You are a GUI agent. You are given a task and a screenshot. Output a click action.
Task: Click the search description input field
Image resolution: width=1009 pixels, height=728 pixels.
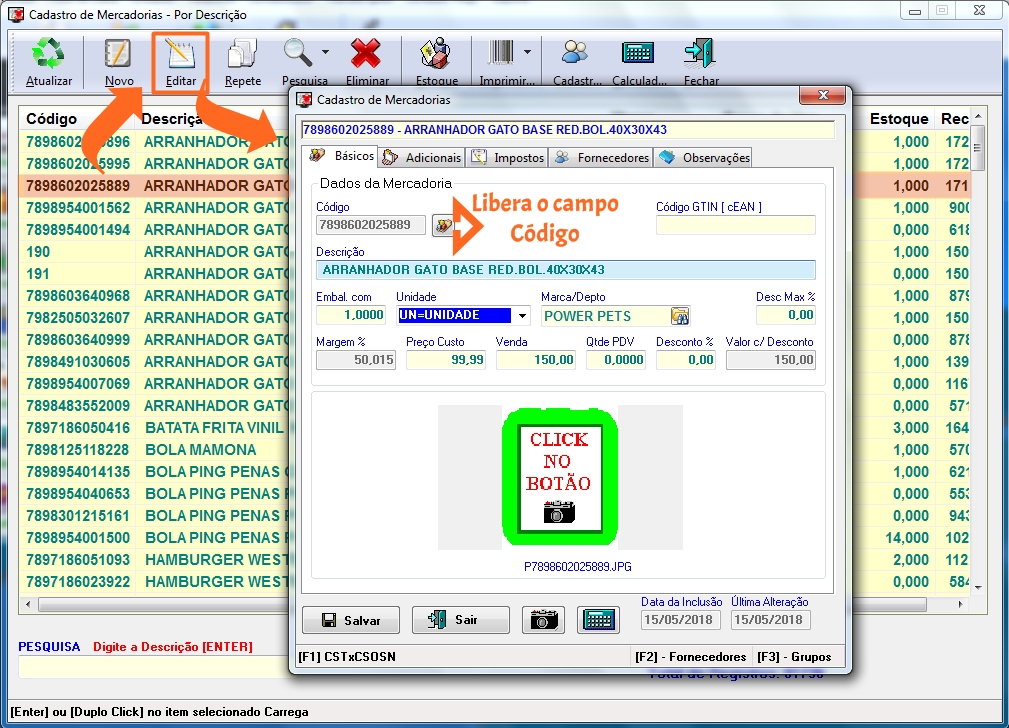coord(153,667)
